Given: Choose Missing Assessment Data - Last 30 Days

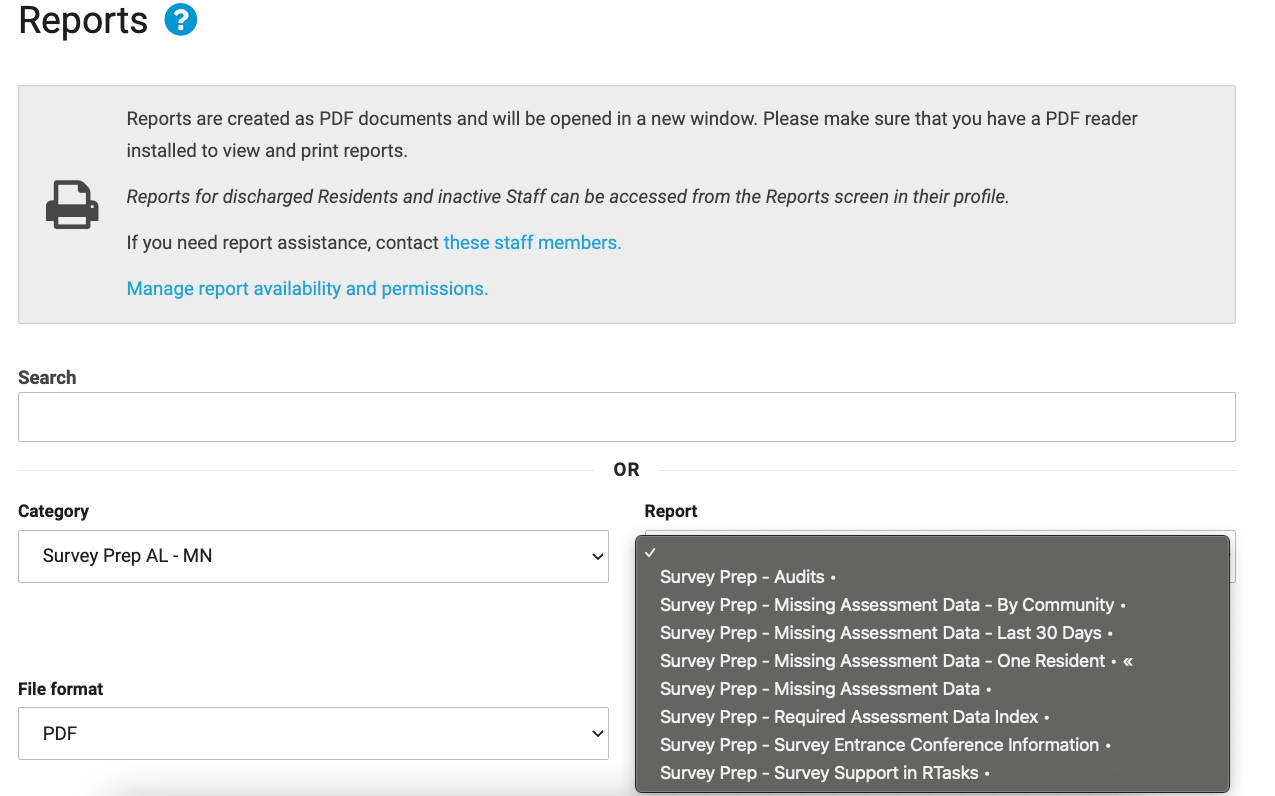Looking at the screenshot, I should click(x=880, y=633).
